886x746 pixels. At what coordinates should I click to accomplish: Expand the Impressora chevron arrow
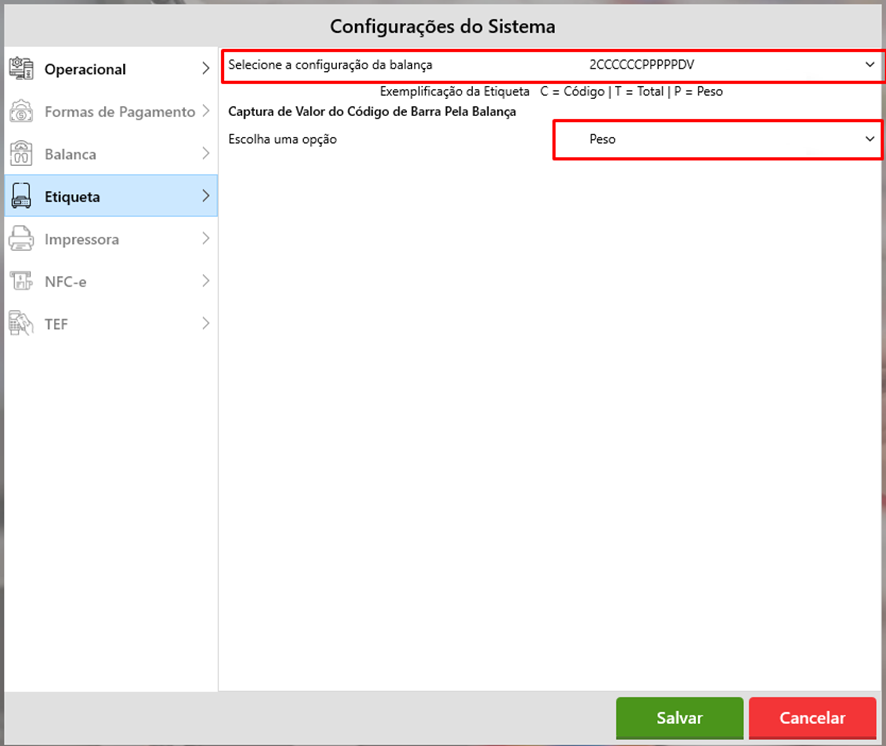click(x=206, y=239)
